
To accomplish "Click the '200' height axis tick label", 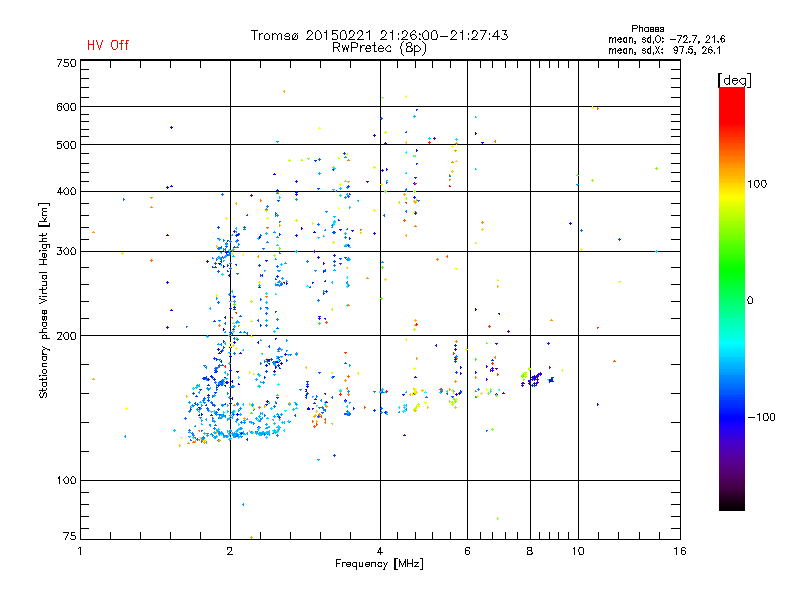I will (66, 336).
